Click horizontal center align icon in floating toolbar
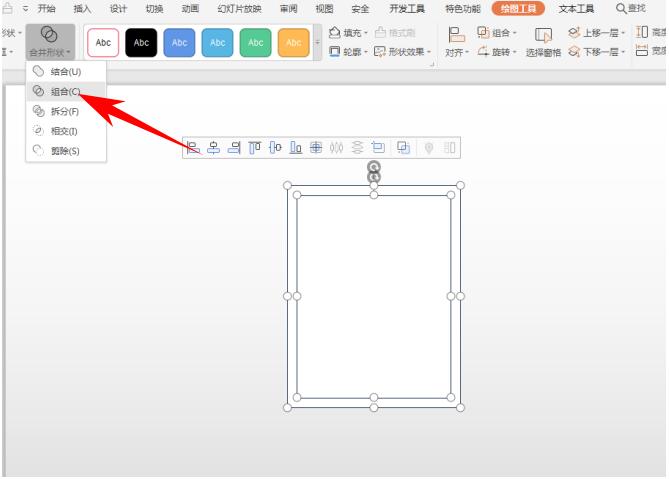 (x=213, y=148)
